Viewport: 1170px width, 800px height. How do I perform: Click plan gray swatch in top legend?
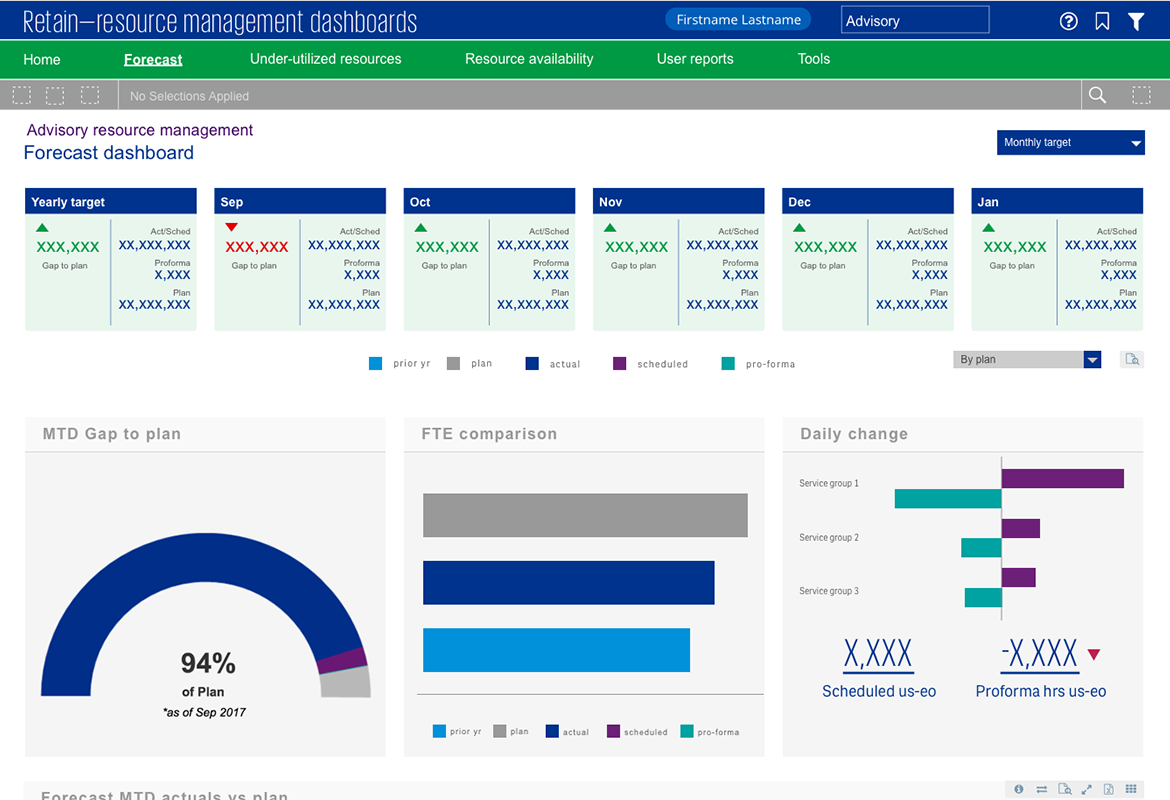453,363
